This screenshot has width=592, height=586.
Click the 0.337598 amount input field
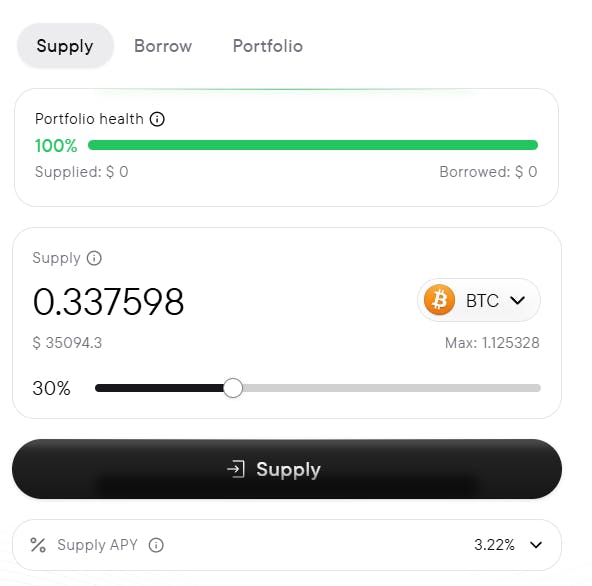tap(109, 302)
